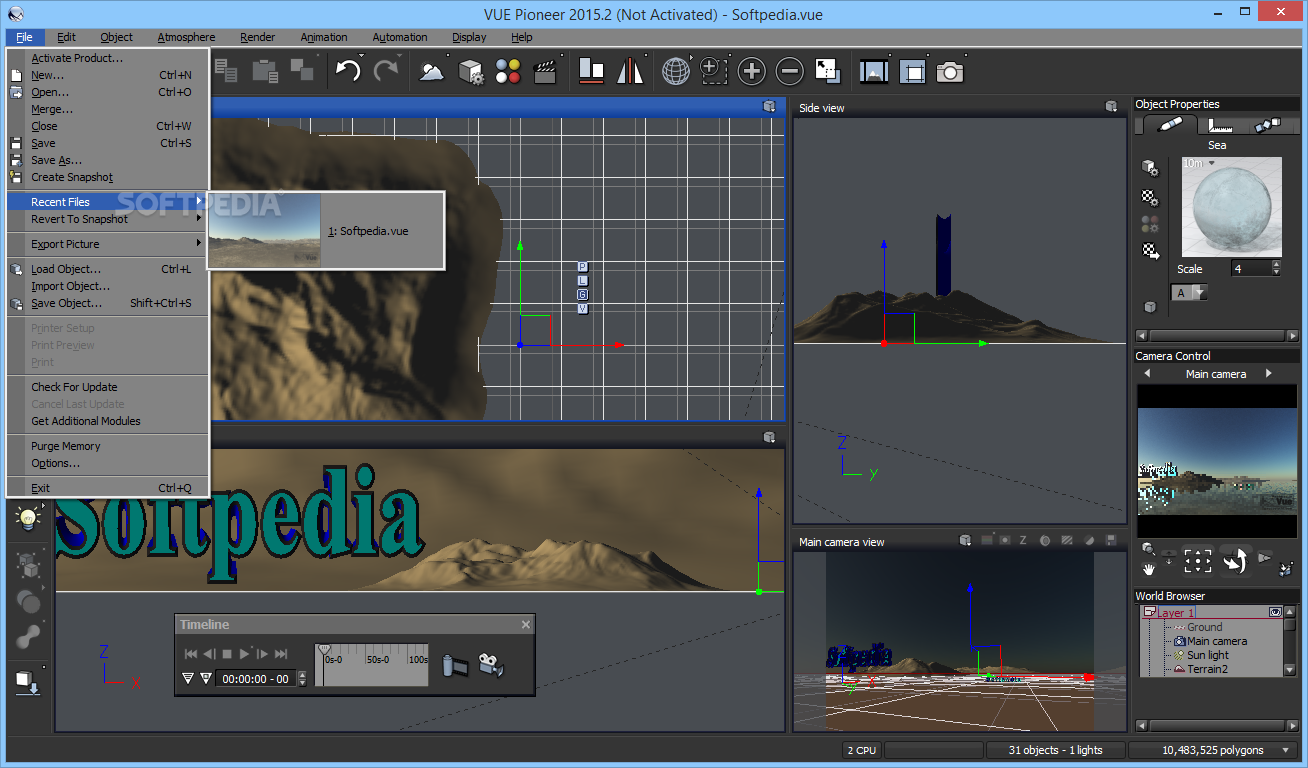The height and width of the screenshot is (768, 1308).
Task: Toggle the Side view maximize cube icon
Action: click(1111, 107)
